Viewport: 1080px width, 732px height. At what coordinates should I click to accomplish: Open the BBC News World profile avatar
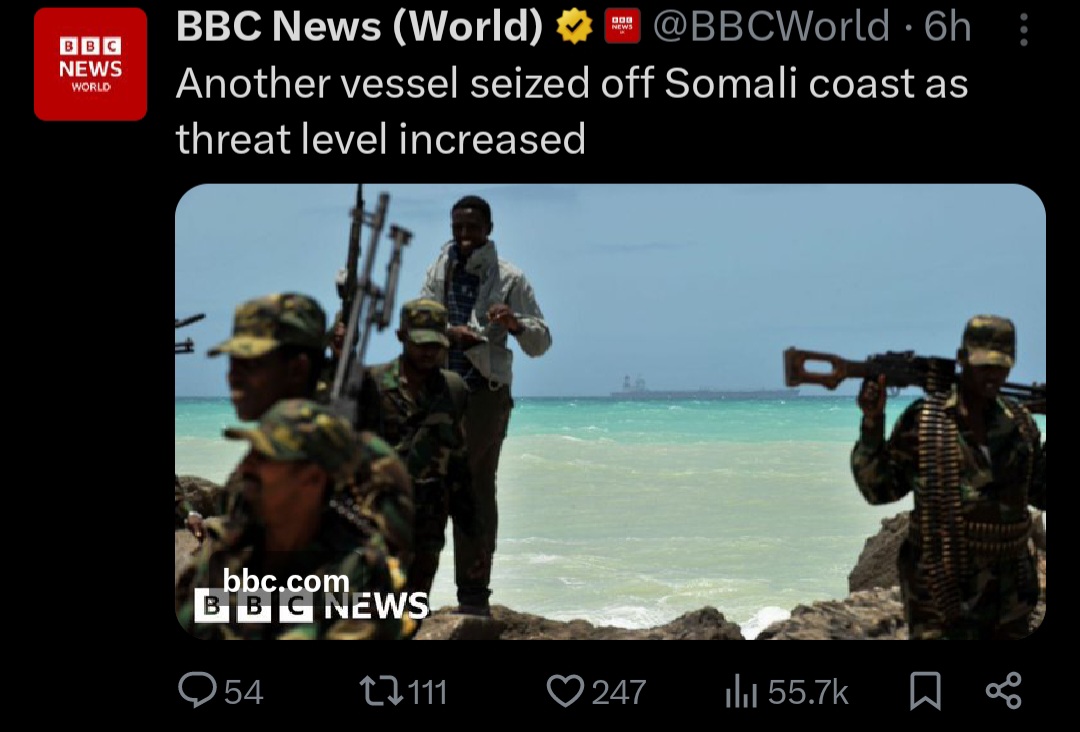(x=90, y=64)
